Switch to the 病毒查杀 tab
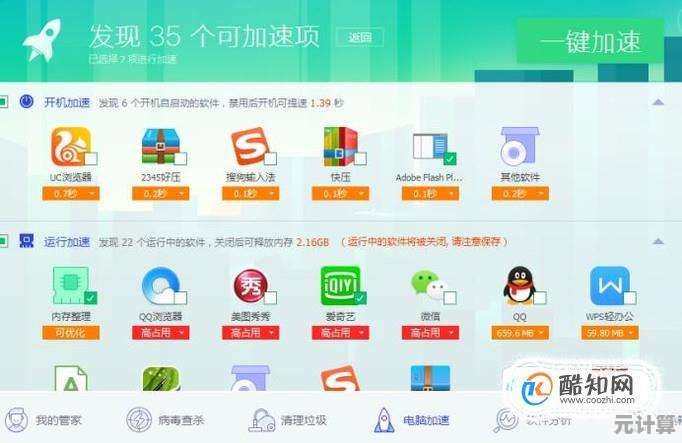 (x=165, y=420)
